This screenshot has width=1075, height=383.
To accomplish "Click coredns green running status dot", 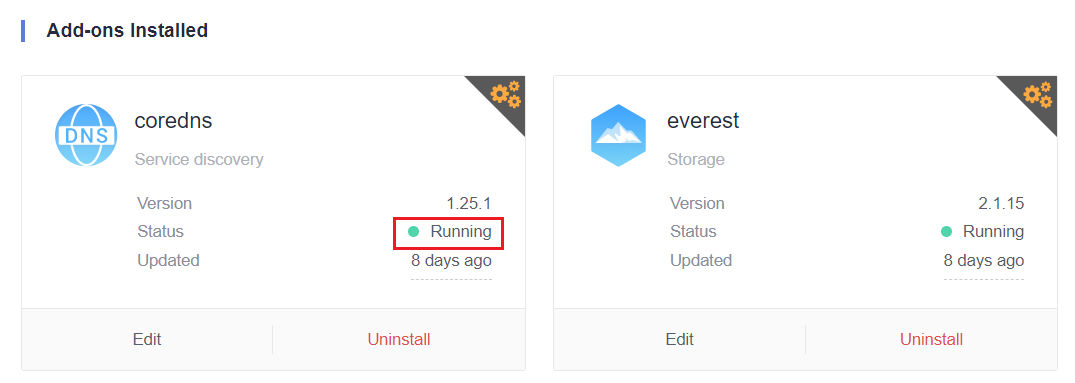I will 413,232.
